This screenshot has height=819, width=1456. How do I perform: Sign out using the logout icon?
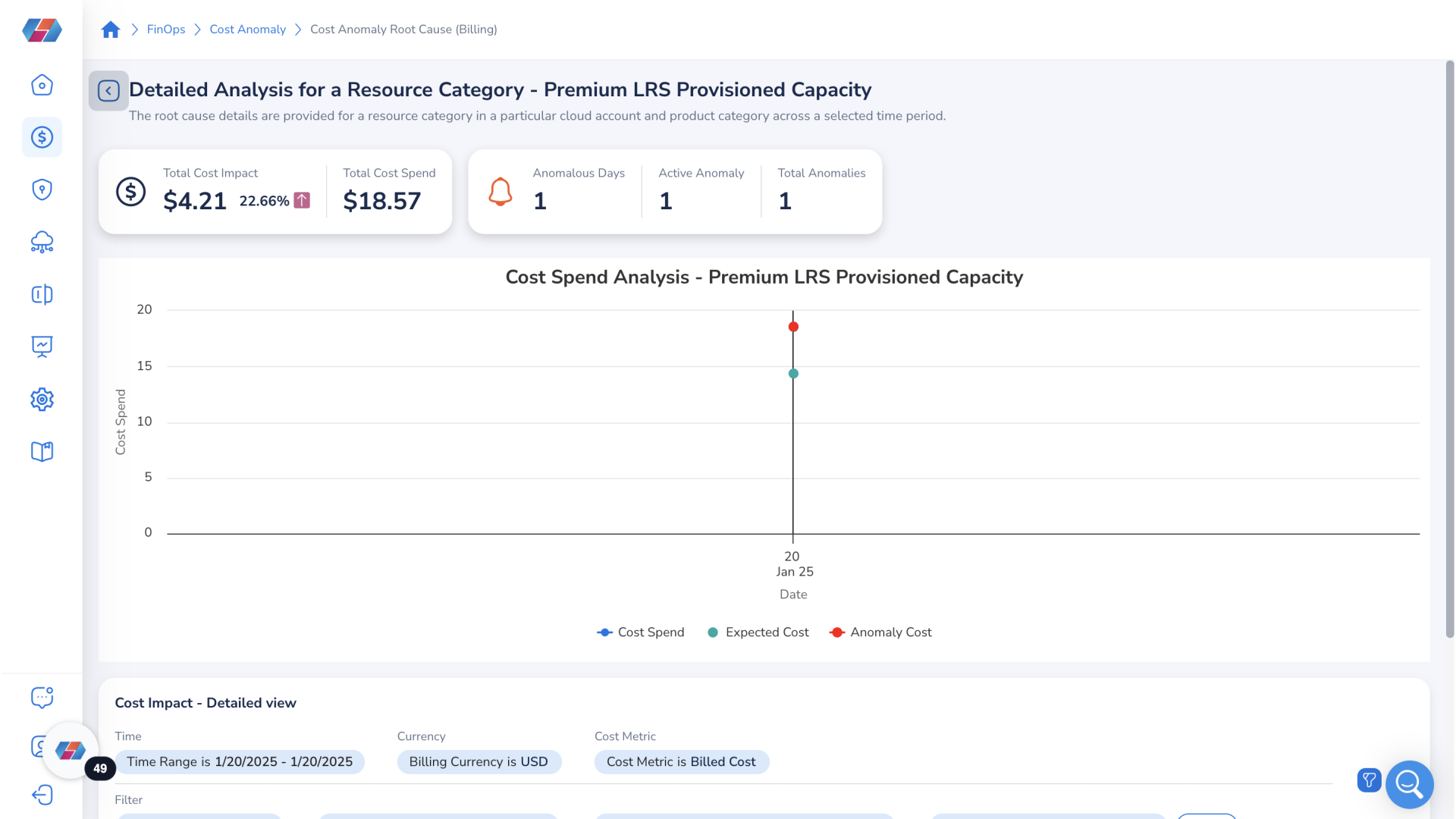(42, 795)
